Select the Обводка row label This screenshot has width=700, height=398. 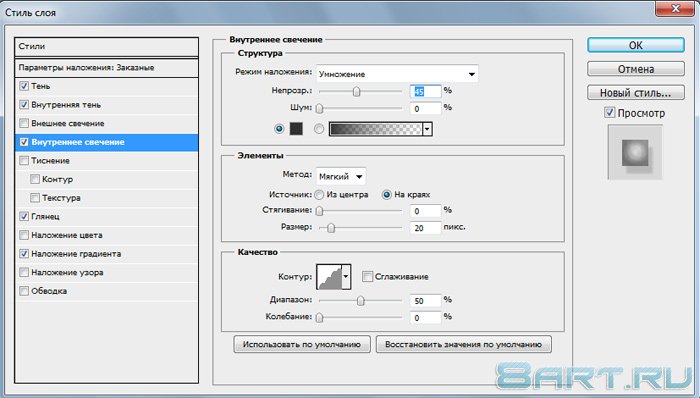[x=49, y=291]
